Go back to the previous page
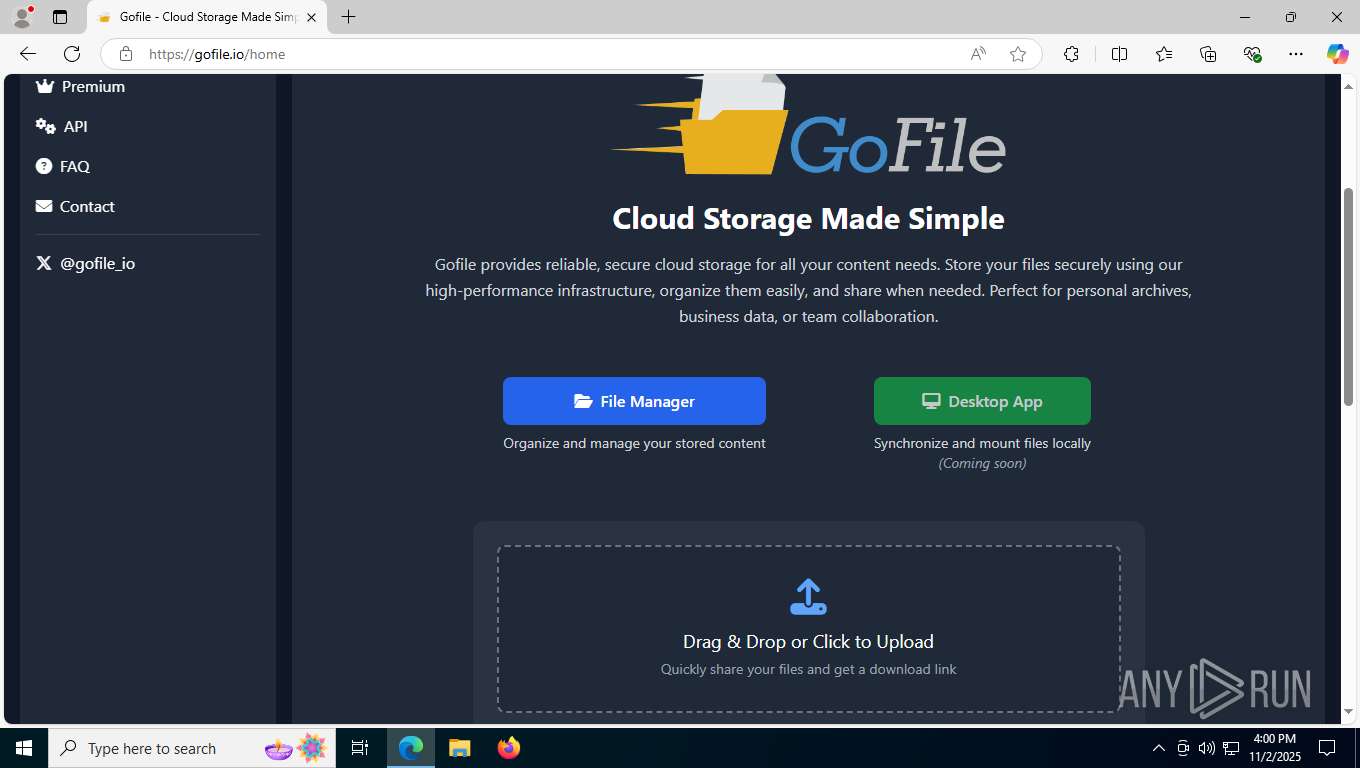 28,54
